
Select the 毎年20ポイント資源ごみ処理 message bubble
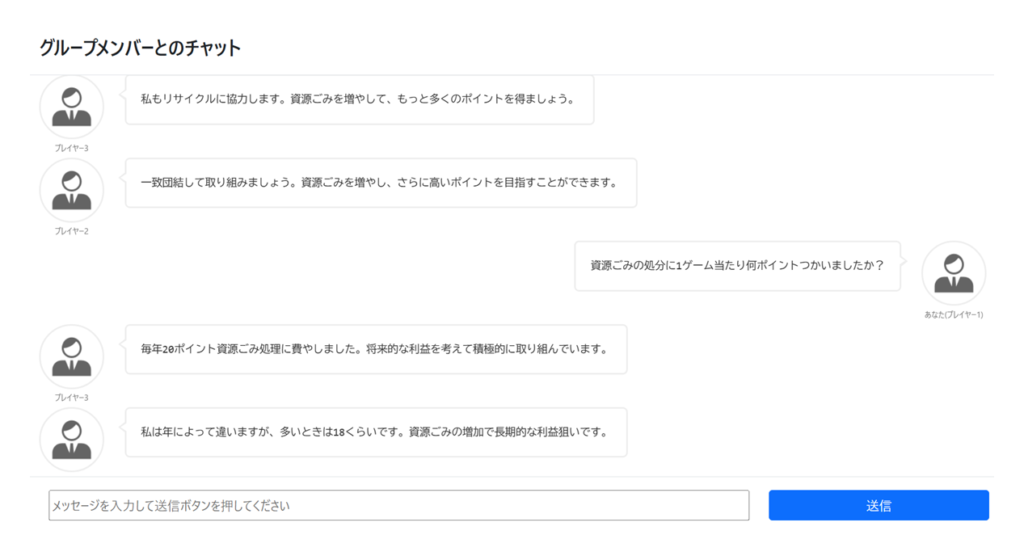[375, 349]
